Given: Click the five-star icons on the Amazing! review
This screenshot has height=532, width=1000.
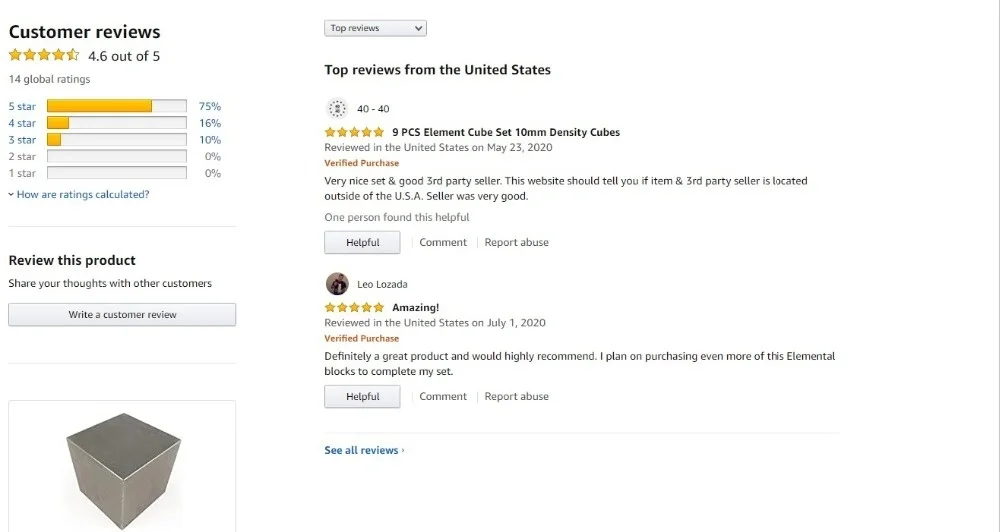Looking at the screenshot, I should [354, 308].
